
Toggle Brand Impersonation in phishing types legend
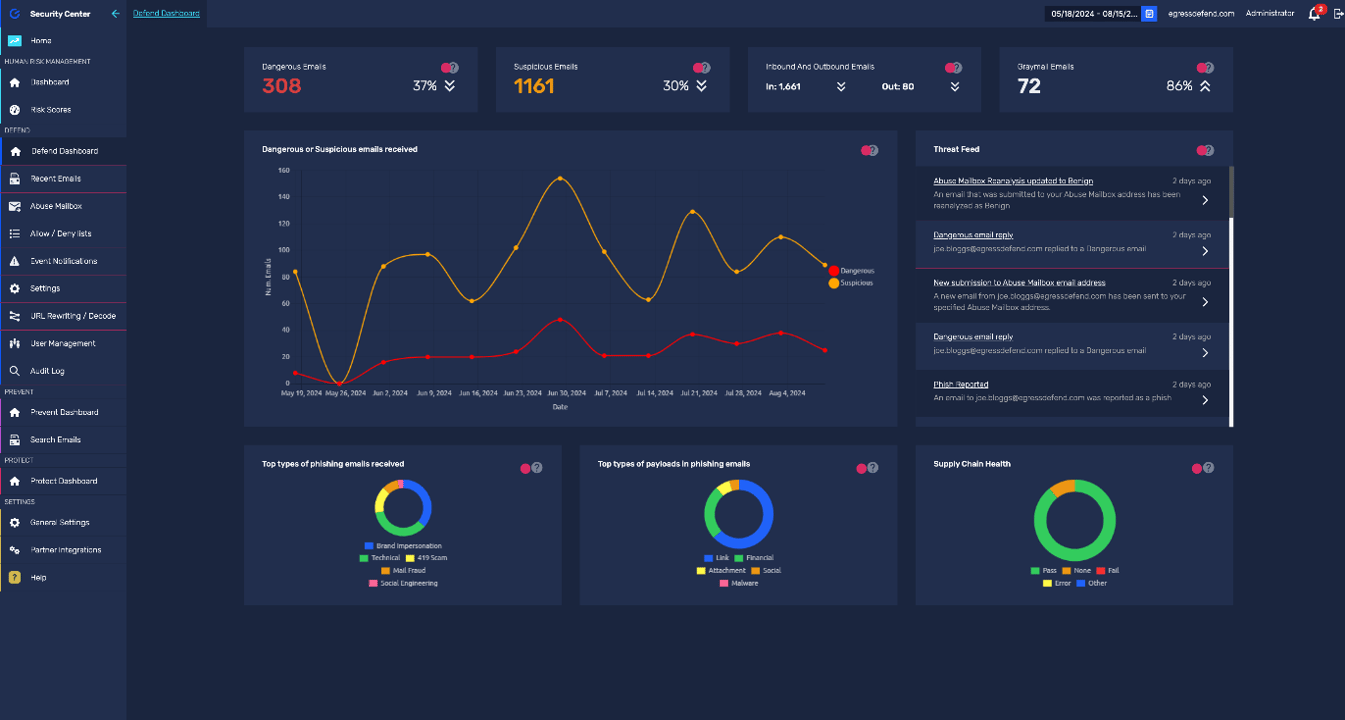tap(404, 546)
